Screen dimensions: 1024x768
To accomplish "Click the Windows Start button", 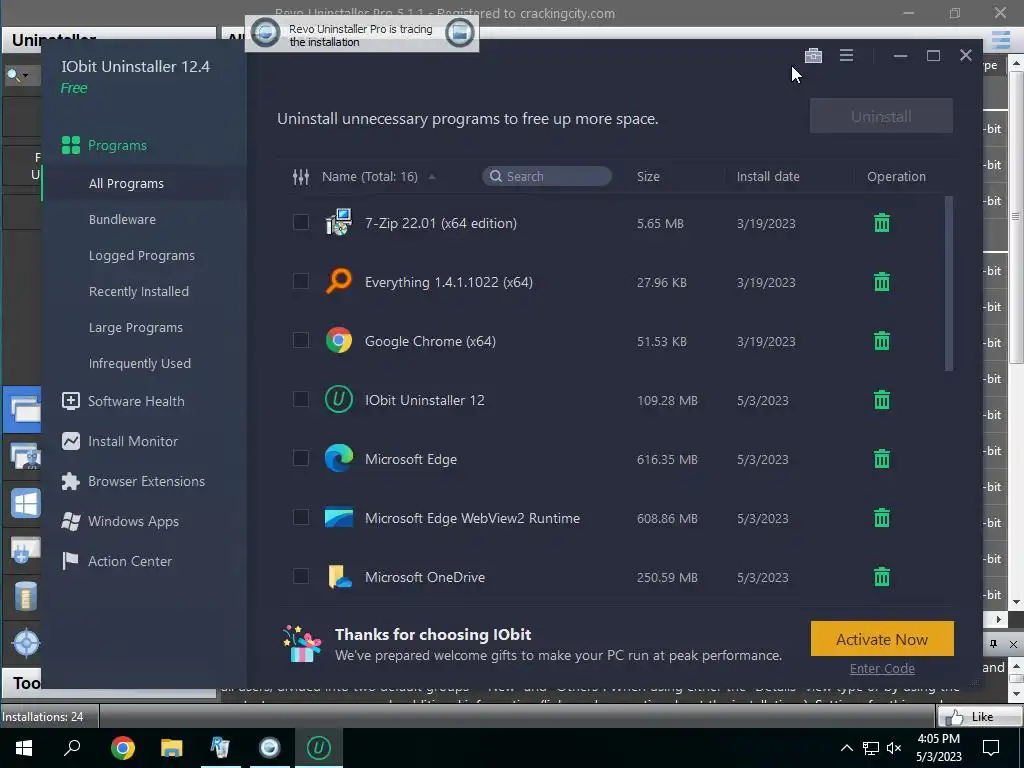I will click(24, 748).
